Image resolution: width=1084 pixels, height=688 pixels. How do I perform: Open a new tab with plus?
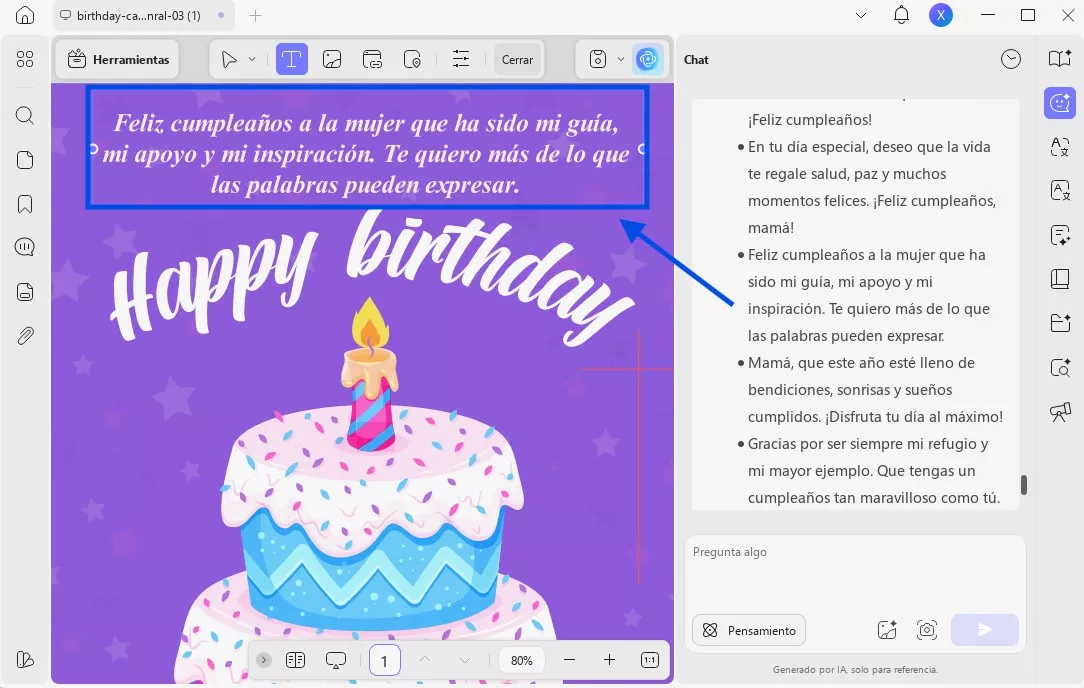click(x=256, y=15)
